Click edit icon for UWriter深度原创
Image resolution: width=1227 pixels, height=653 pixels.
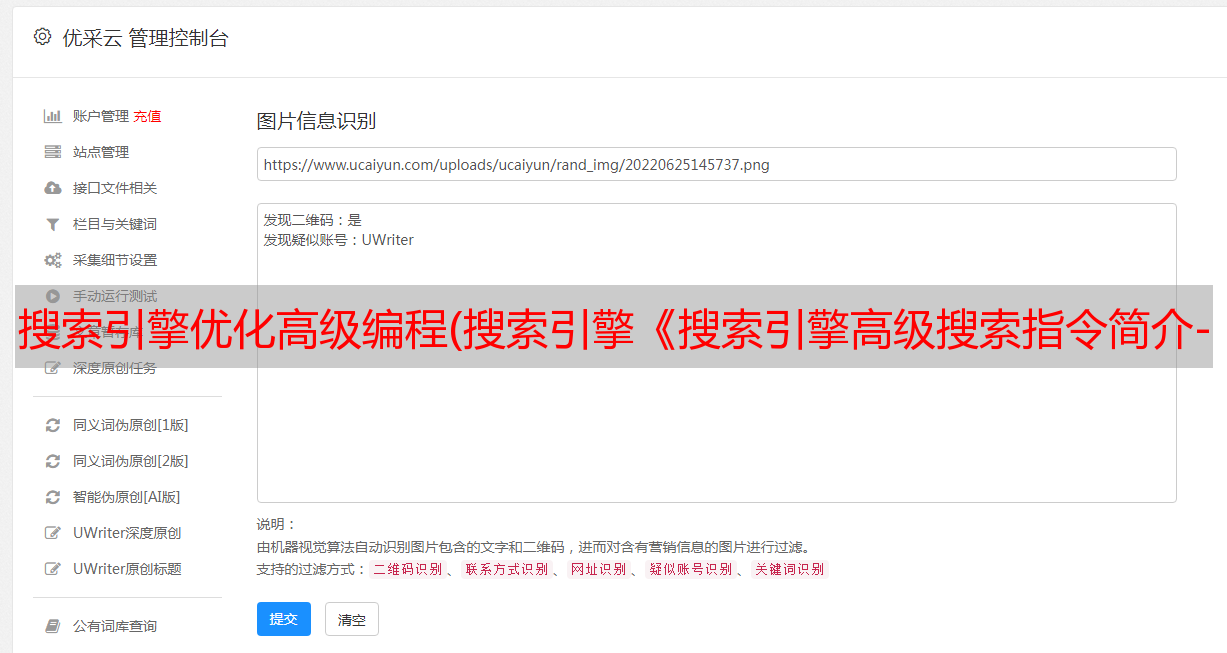(x=53, y=533)
